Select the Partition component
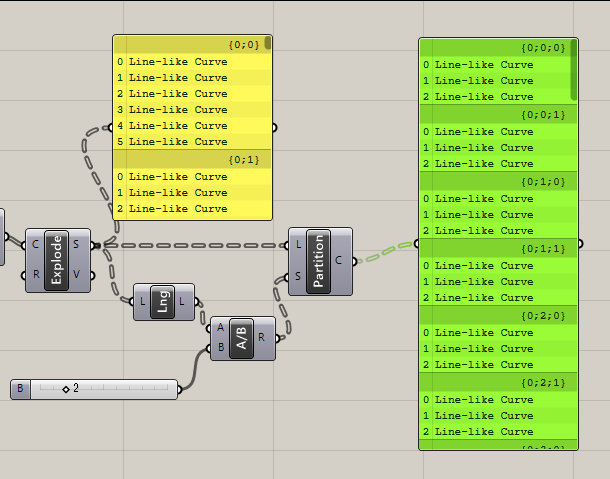Image resolution: width=610 pixels, height=479 pixels. (x=320, y=261)
